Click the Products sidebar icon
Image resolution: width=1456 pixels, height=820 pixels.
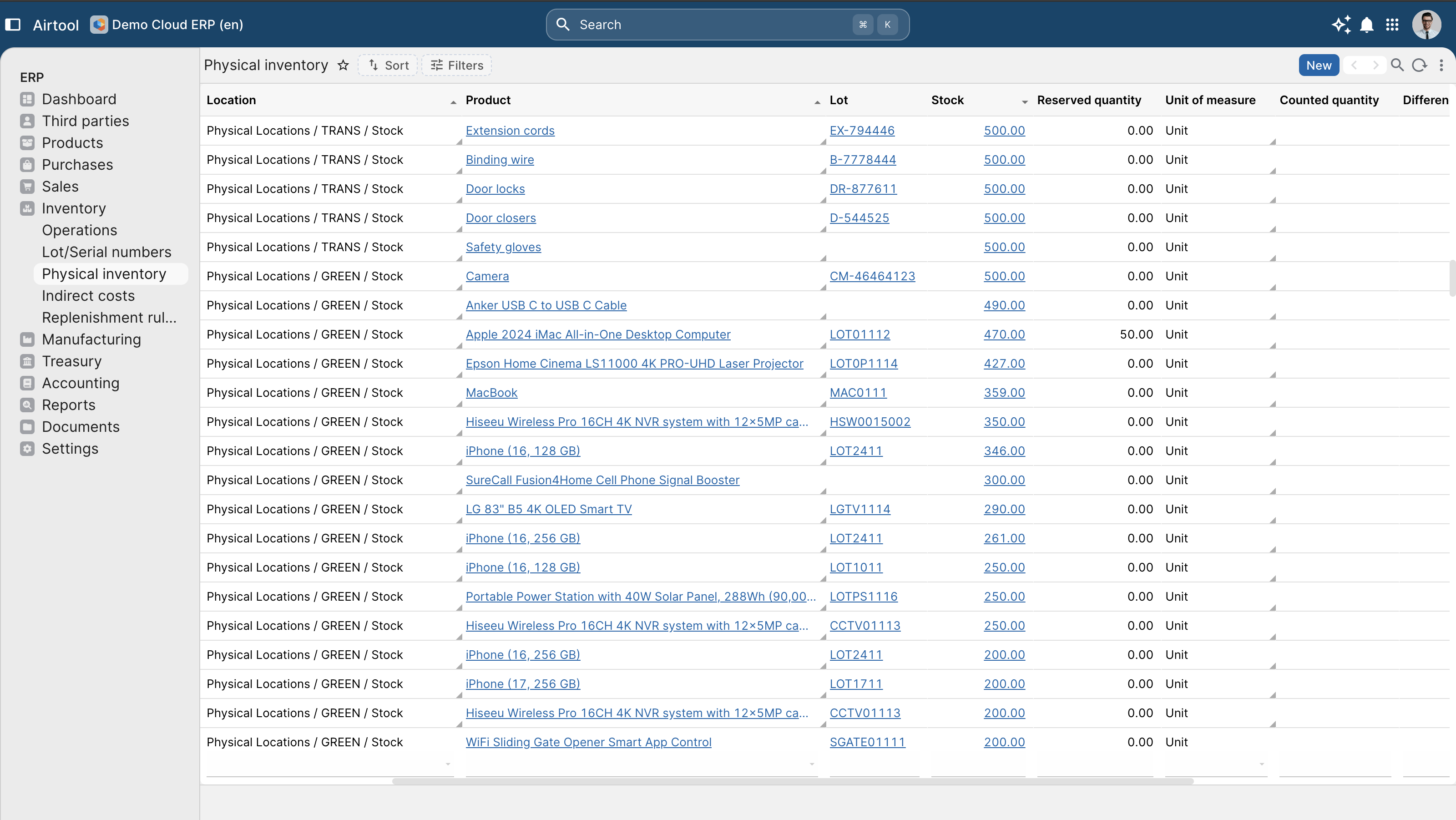[27, 142]
